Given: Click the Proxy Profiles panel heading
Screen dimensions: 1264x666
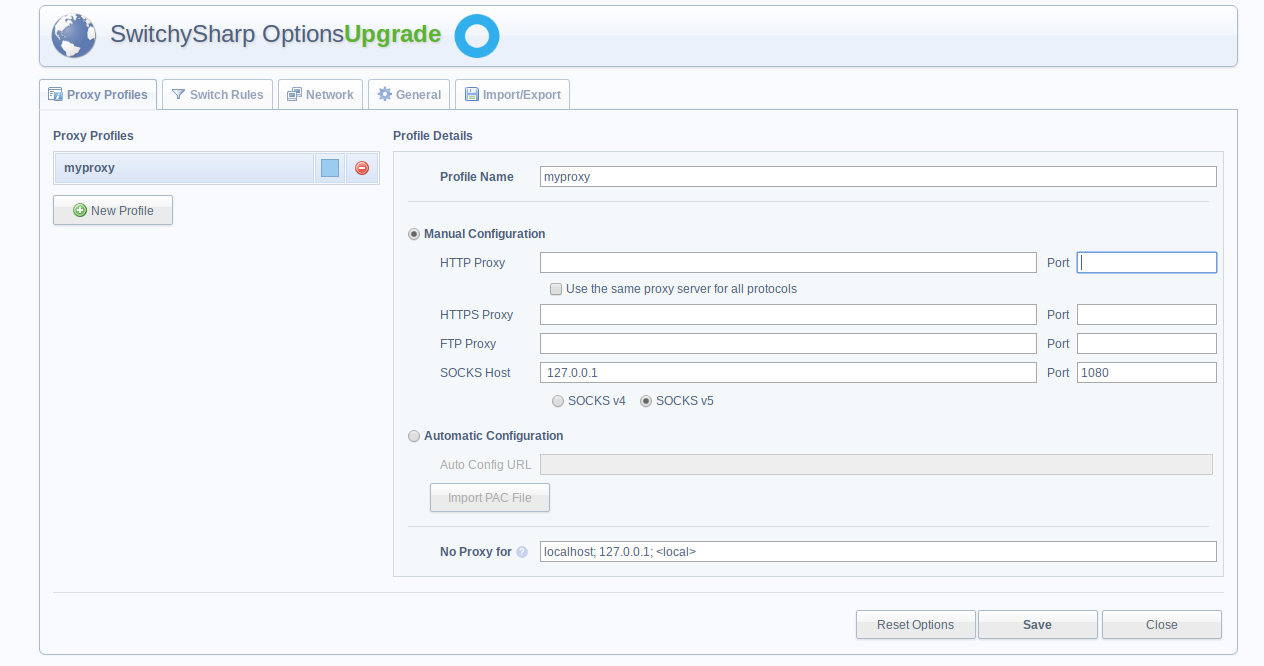Looking at the screenshot, I should (x=93, y=136).
